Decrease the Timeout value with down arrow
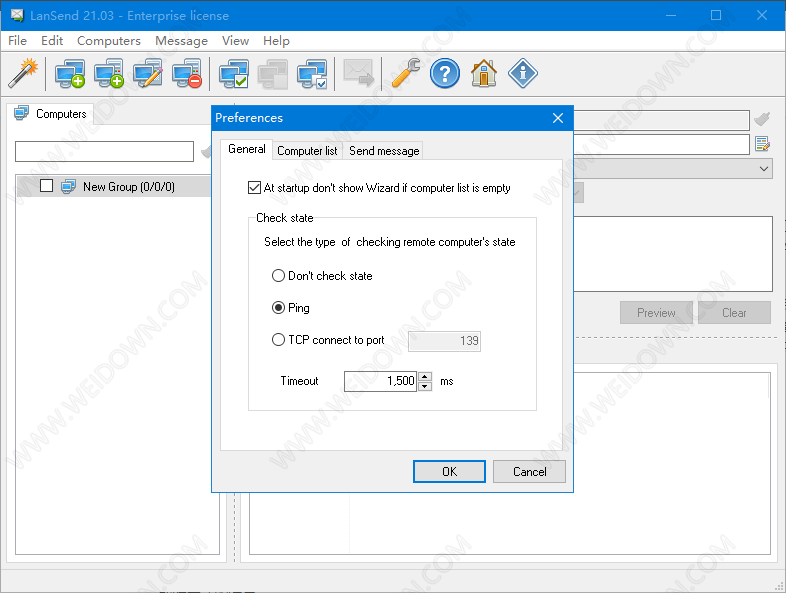This screenshot has height=593, width=786. 425,386
